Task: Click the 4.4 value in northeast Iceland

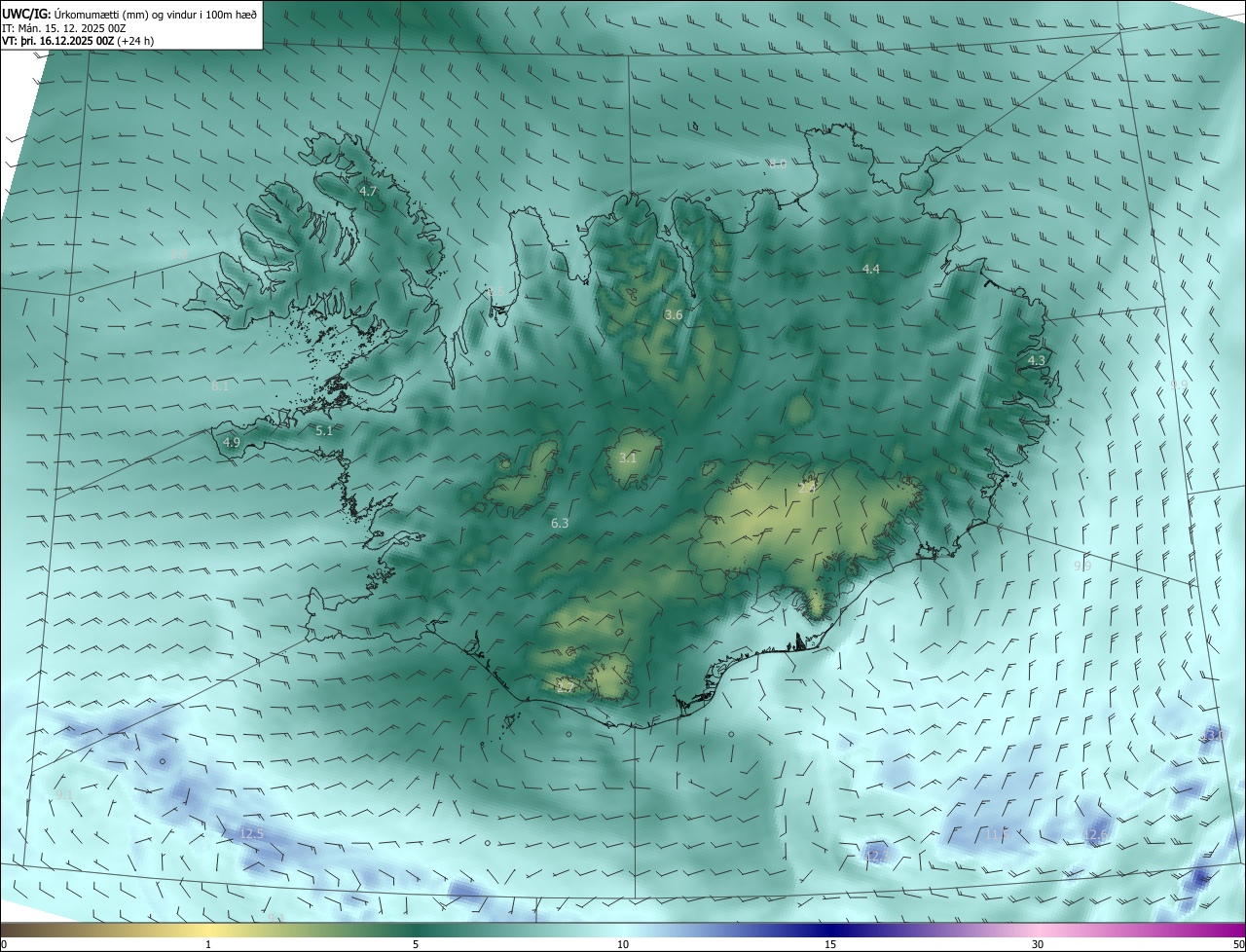Action: [871, 269]
